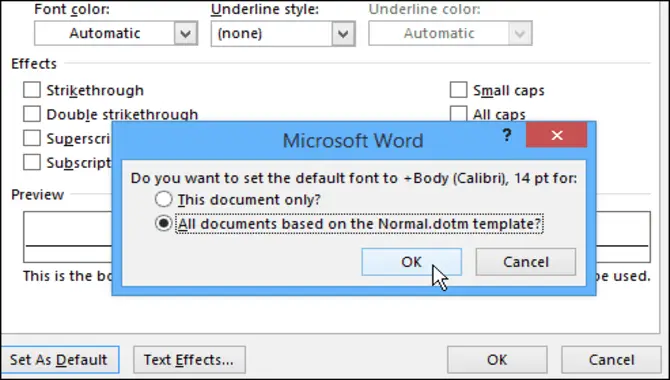The height and width of the screenshot is (380, 670).
Task: Open Text Effects options
Action: [x=189, y=359]
